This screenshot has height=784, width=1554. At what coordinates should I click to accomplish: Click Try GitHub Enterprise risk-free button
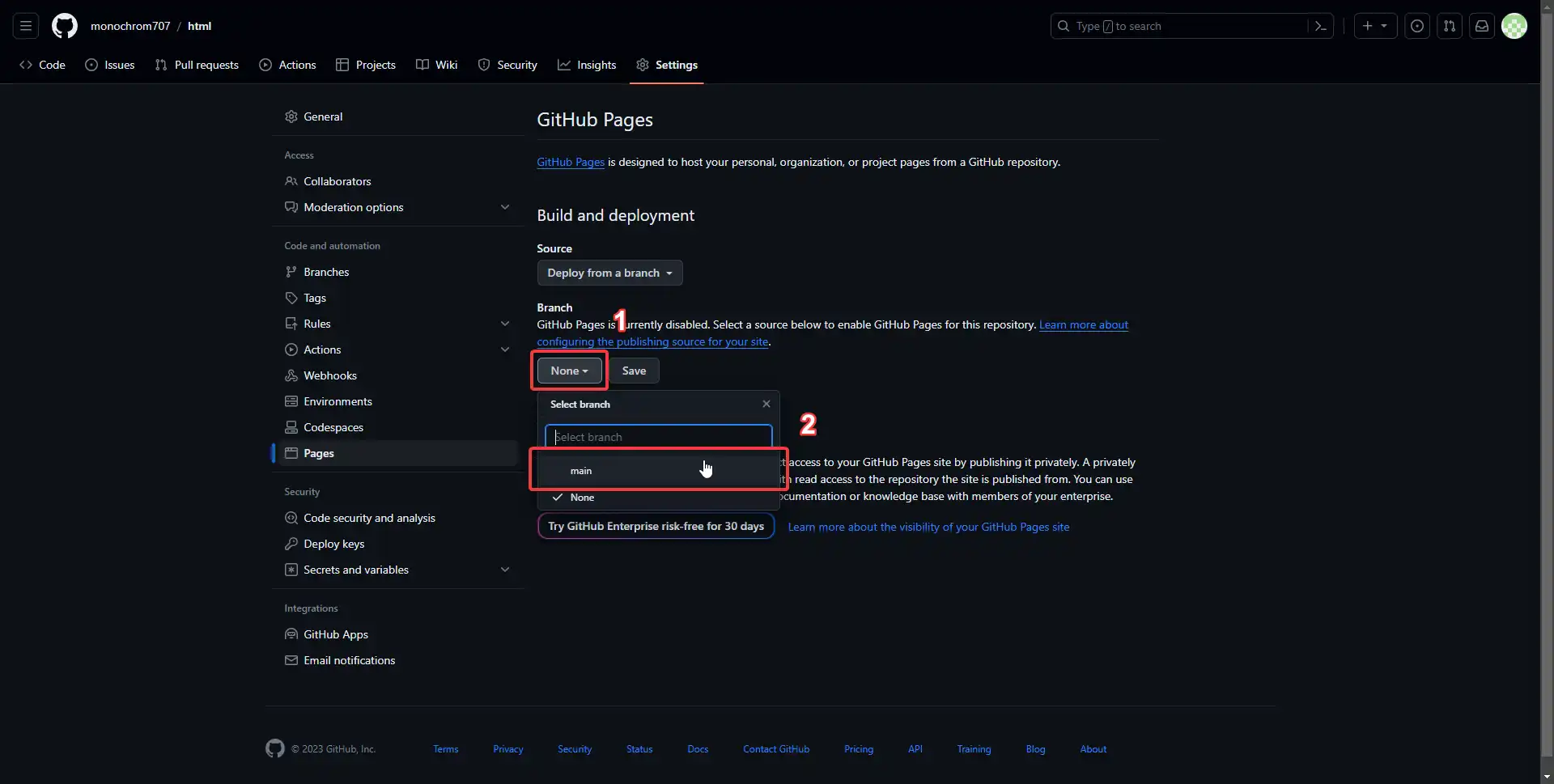tap(656, 526)
